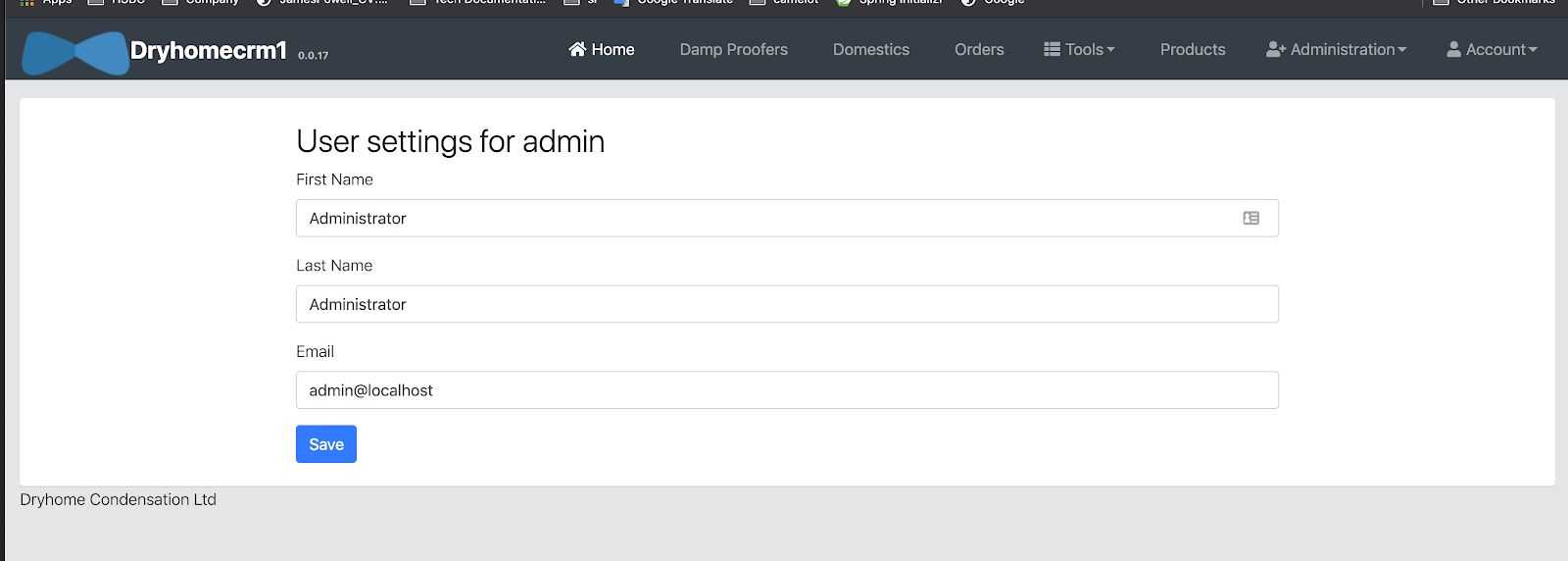
Task: Click the Dryhomecrm1 brand title
Action: tap(208, 51)
